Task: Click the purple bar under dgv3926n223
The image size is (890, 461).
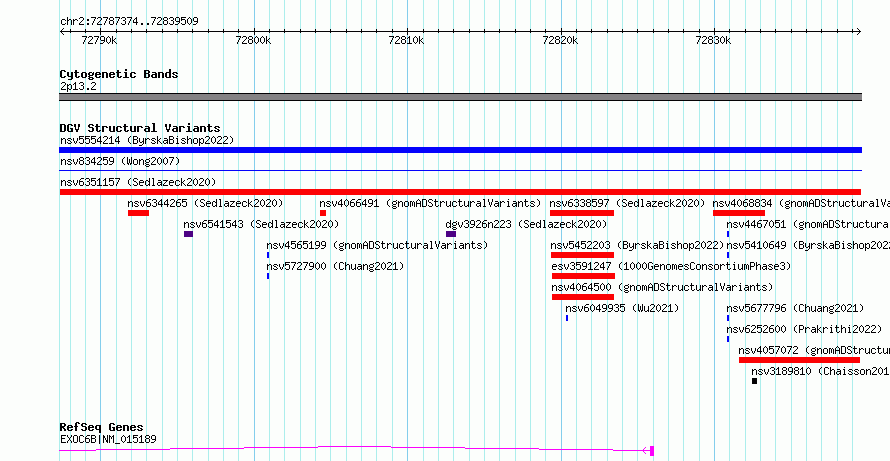Action: 451,234
